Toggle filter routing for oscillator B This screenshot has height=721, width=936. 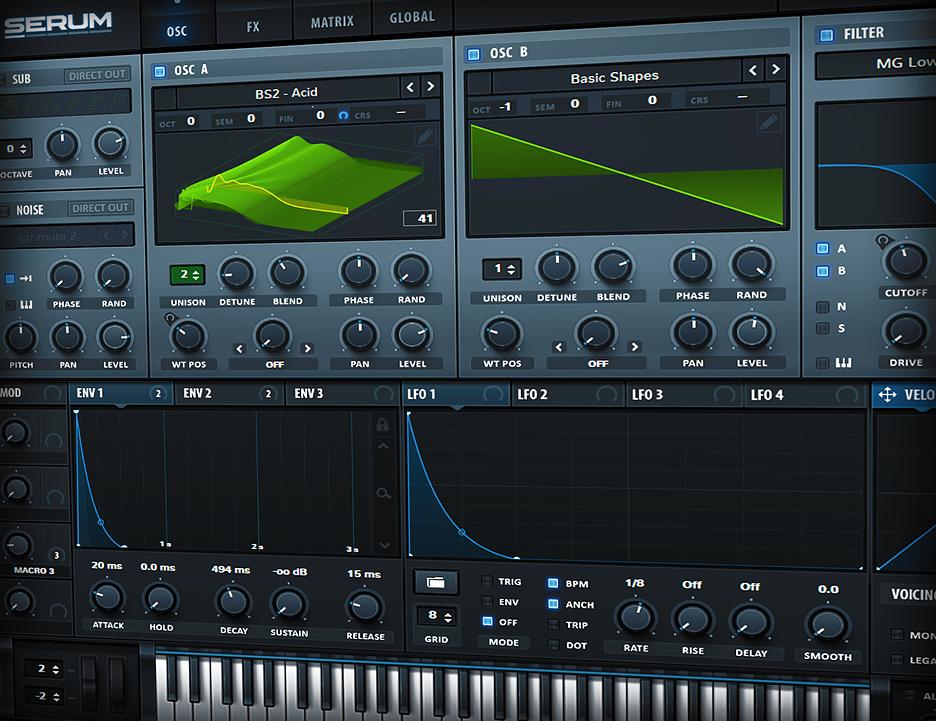click(x=823, y=271)
